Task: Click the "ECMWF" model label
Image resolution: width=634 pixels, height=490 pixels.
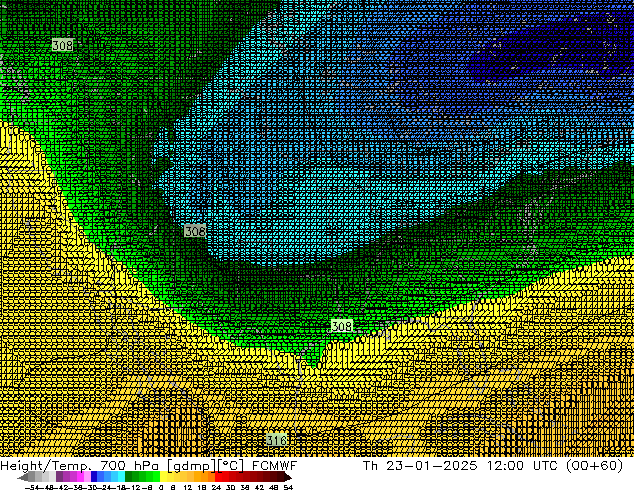Action: coord(275,465)
